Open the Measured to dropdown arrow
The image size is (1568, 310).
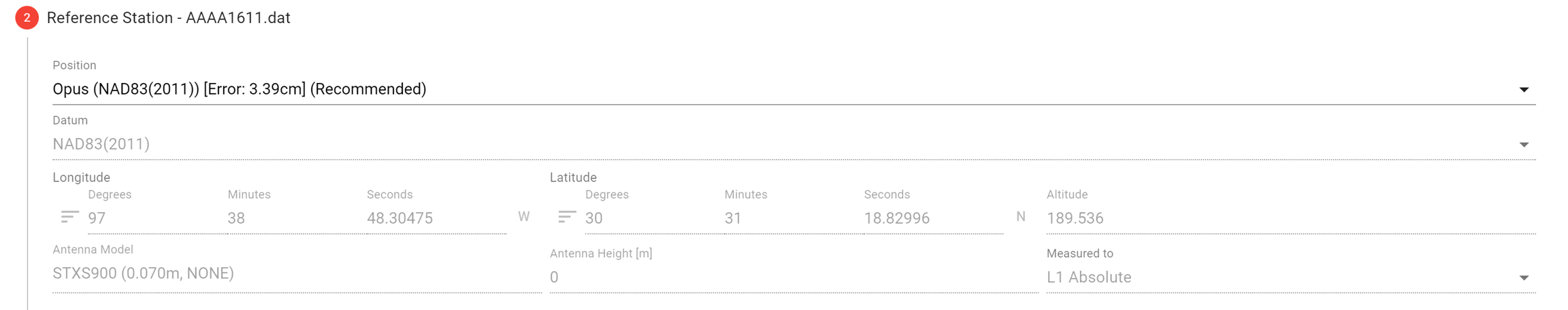coord(1524,278)
